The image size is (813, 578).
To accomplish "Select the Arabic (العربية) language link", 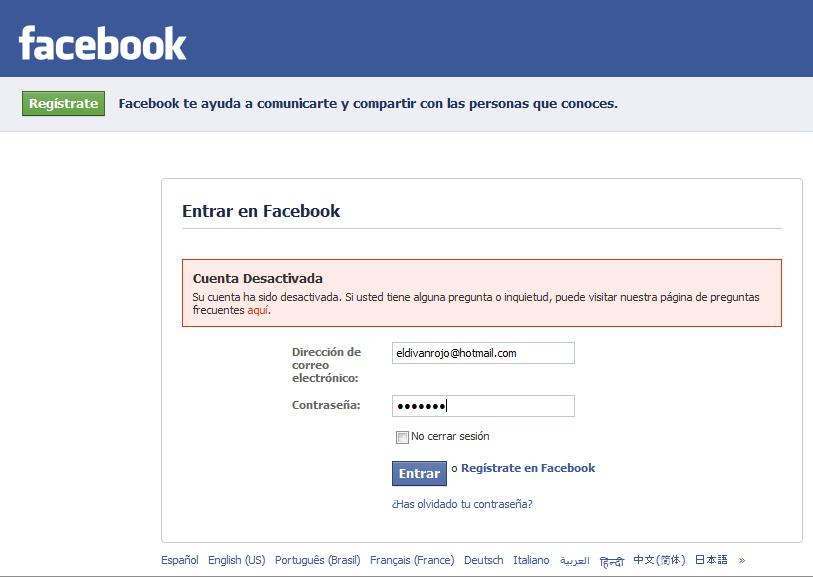I will 575,561.
